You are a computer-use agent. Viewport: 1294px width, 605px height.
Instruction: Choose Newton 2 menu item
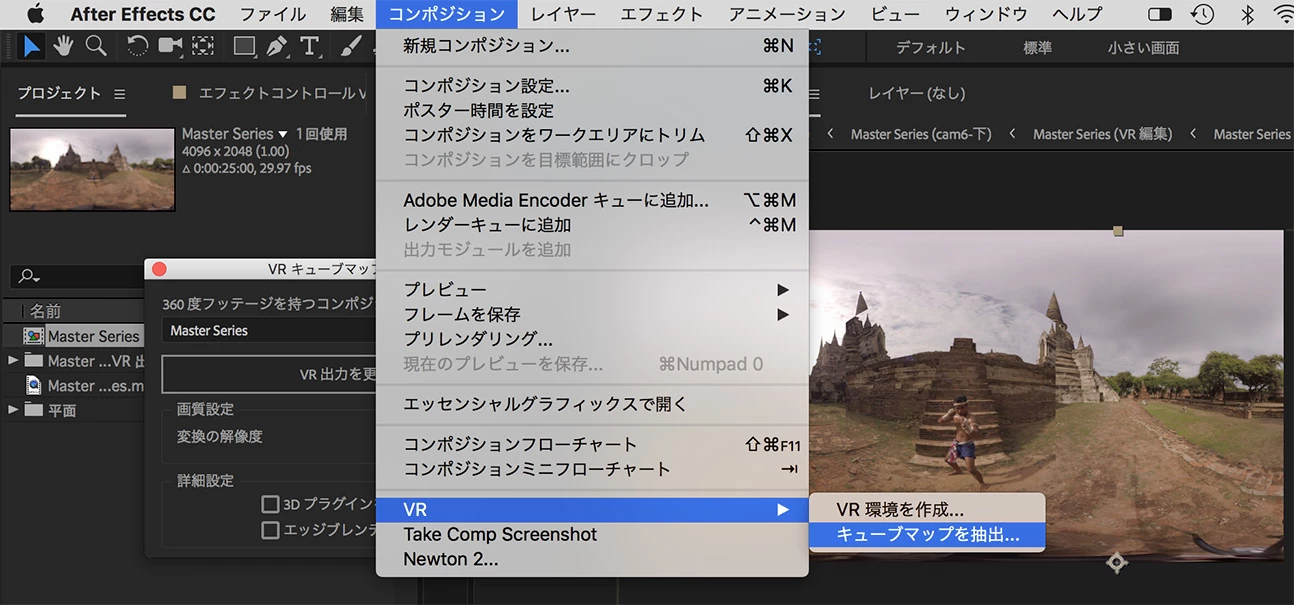tap(592, 559)
